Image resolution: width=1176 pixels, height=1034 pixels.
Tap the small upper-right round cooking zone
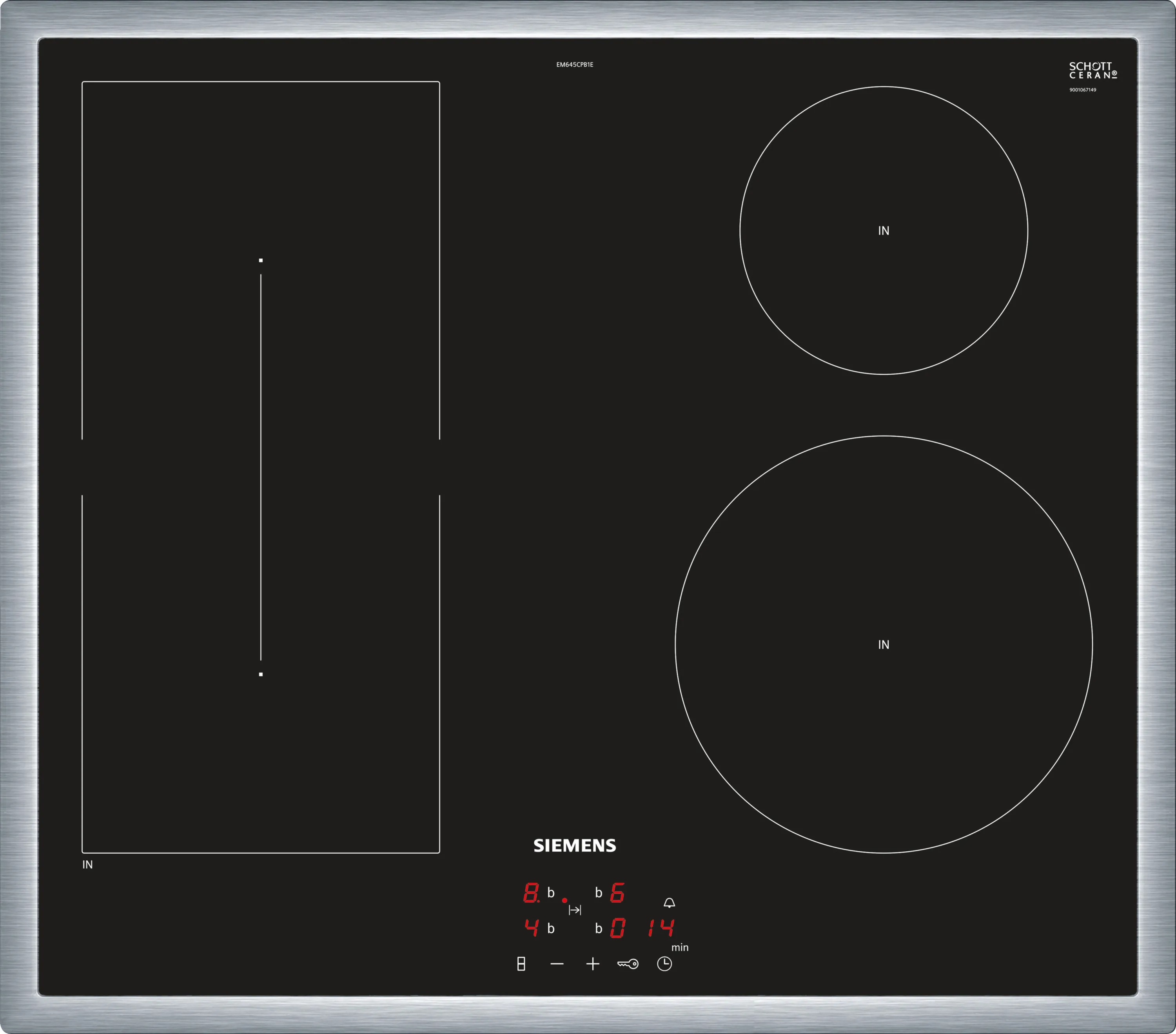point(883,230)
